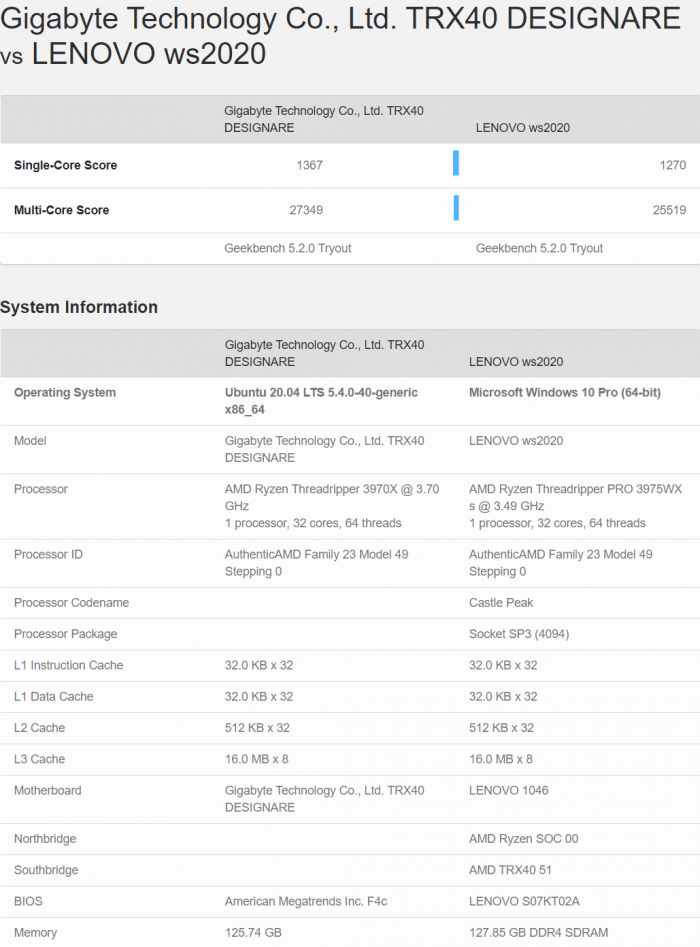Click the Castle Peak processor codename value
700x947 pixels.
[501, 603]
